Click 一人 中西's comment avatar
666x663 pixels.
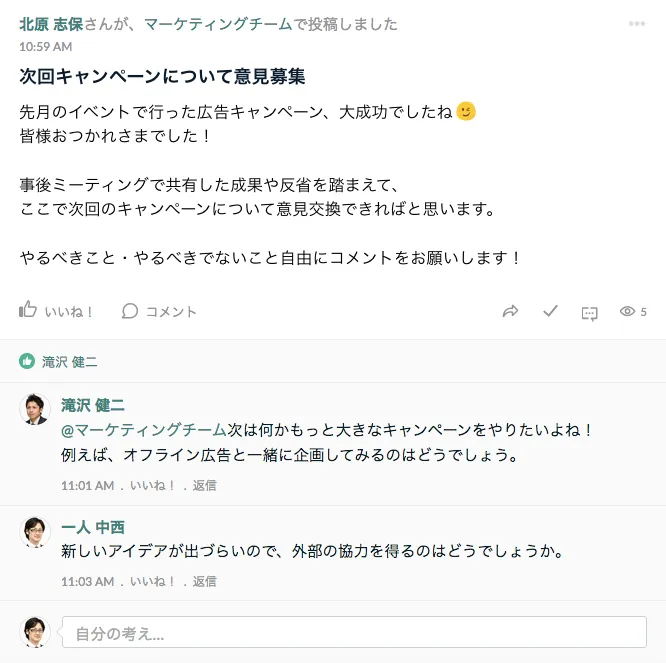36,532
